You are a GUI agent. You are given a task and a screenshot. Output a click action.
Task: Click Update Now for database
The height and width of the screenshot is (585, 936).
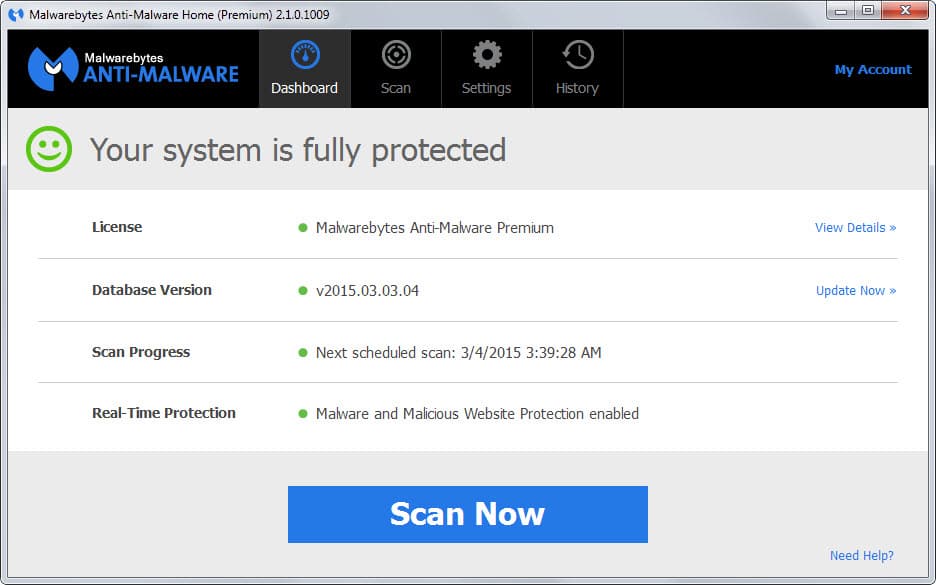(x=856, y=291)
